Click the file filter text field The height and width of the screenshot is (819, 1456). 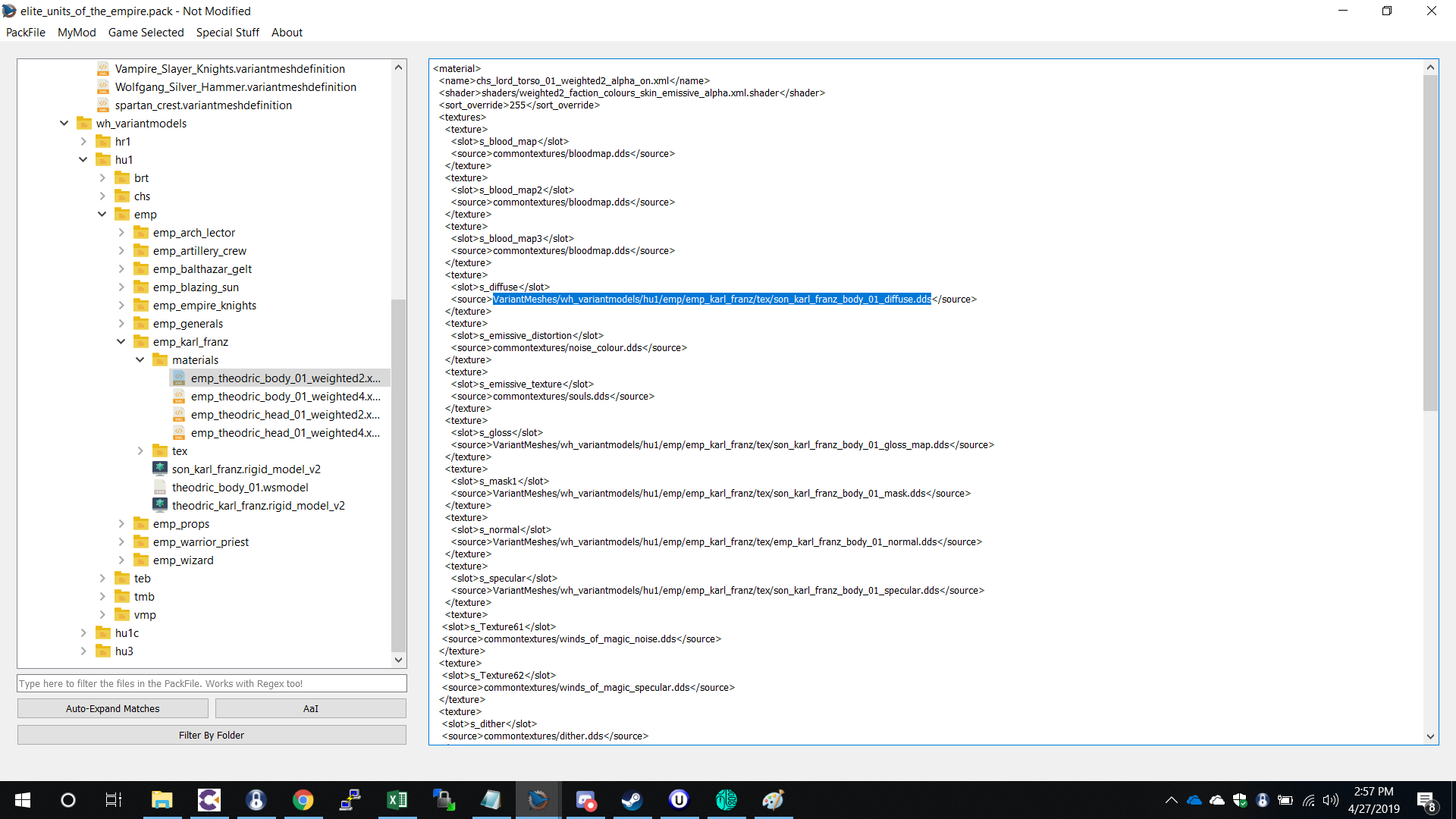click(212, 683)
